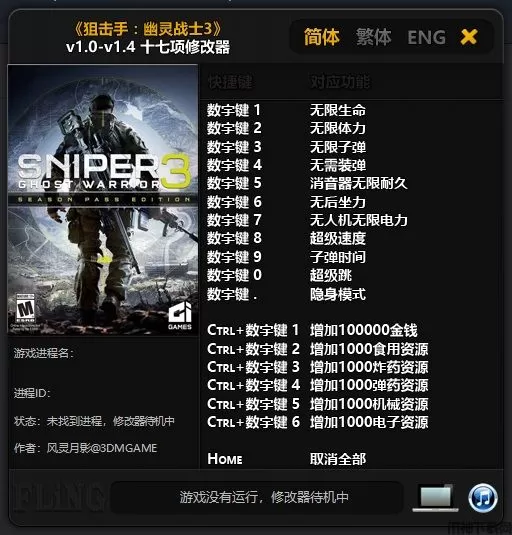
Task: Switch language to ENG
Action: [426, 38]
